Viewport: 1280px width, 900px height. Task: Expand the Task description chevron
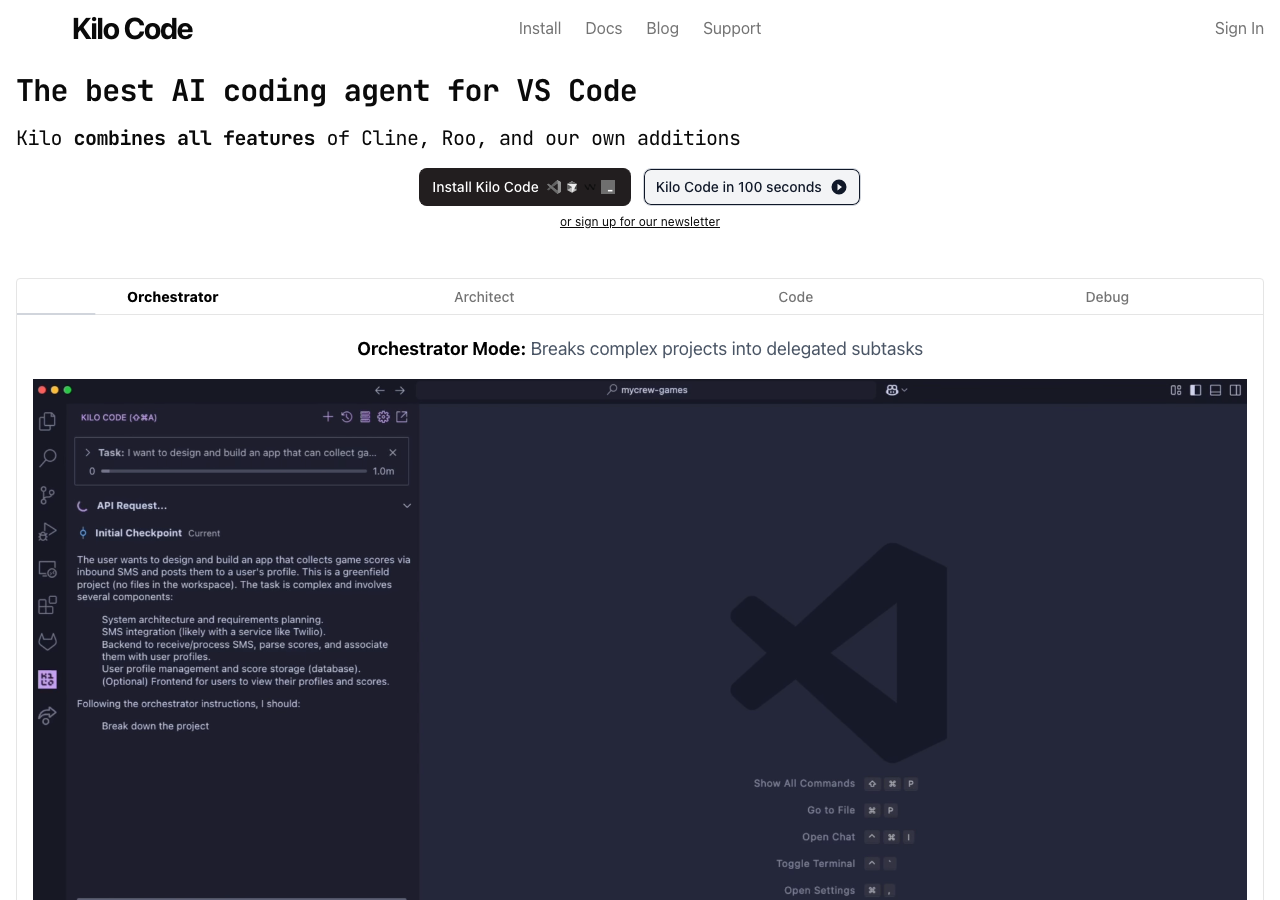point(88,453)
